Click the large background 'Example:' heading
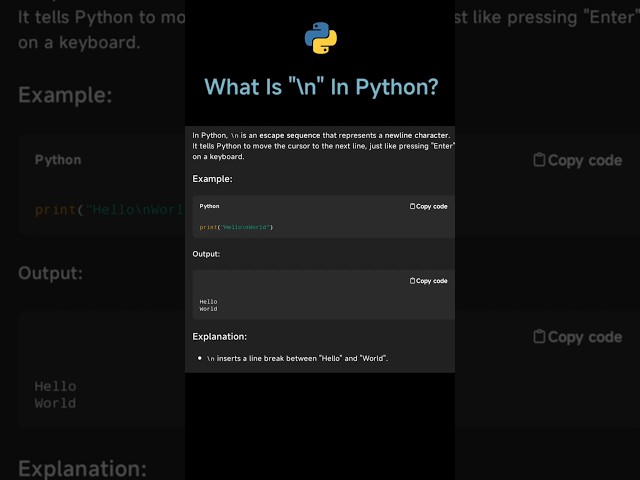 click(x=65, y=95)
